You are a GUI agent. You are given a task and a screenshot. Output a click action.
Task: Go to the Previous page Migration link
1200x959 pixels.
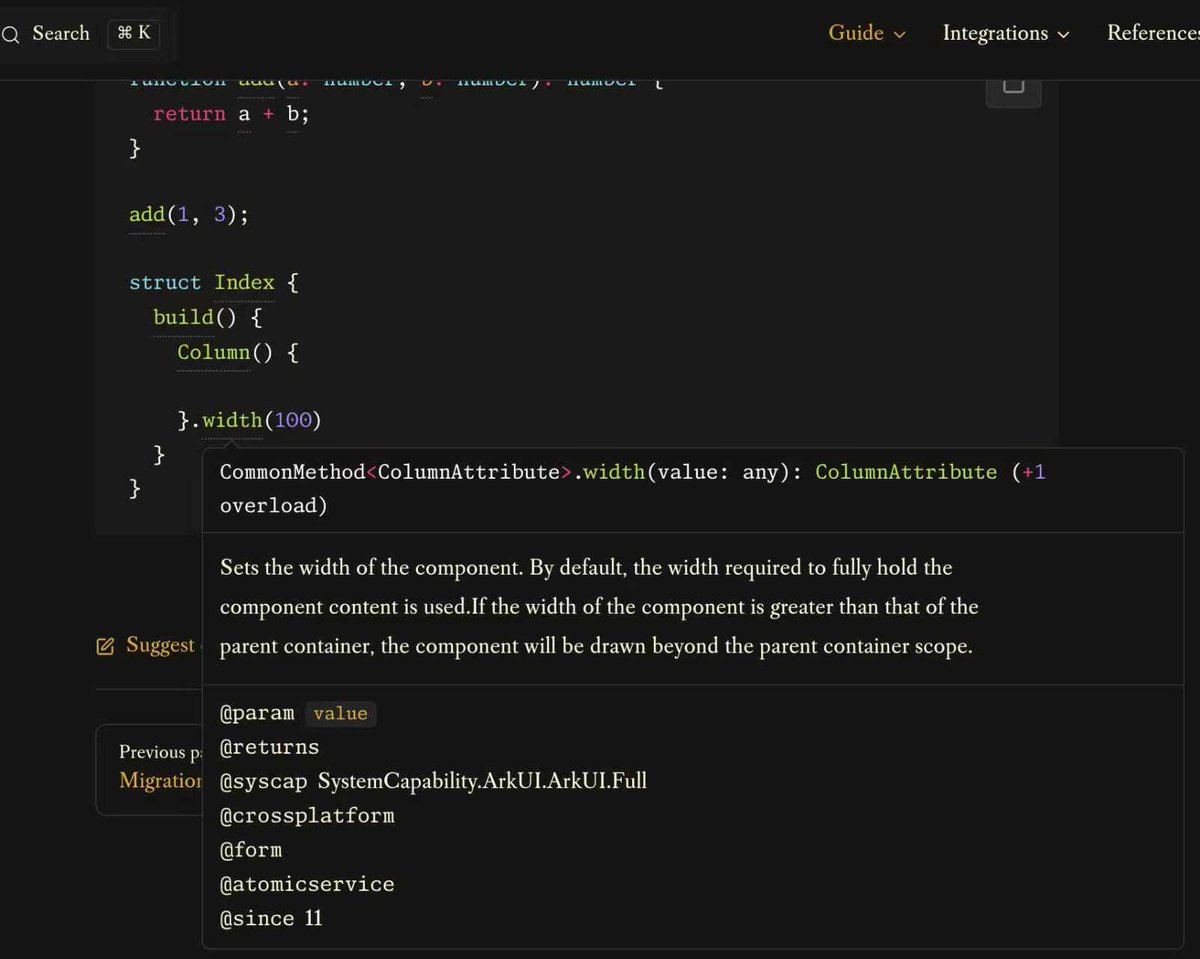pos(149,768)
